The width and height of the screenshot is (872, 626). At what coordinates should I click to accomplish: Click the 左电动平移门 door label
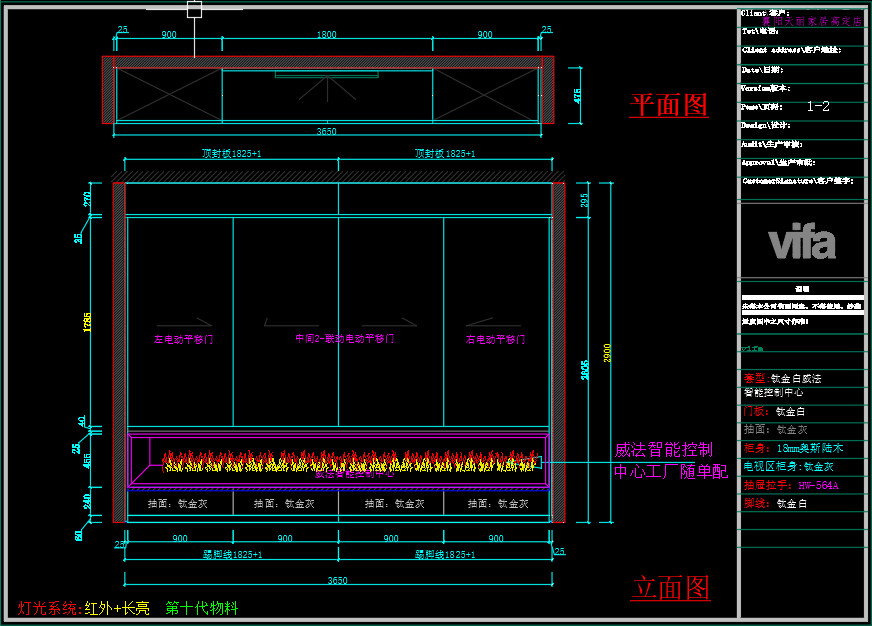point(183,339)
